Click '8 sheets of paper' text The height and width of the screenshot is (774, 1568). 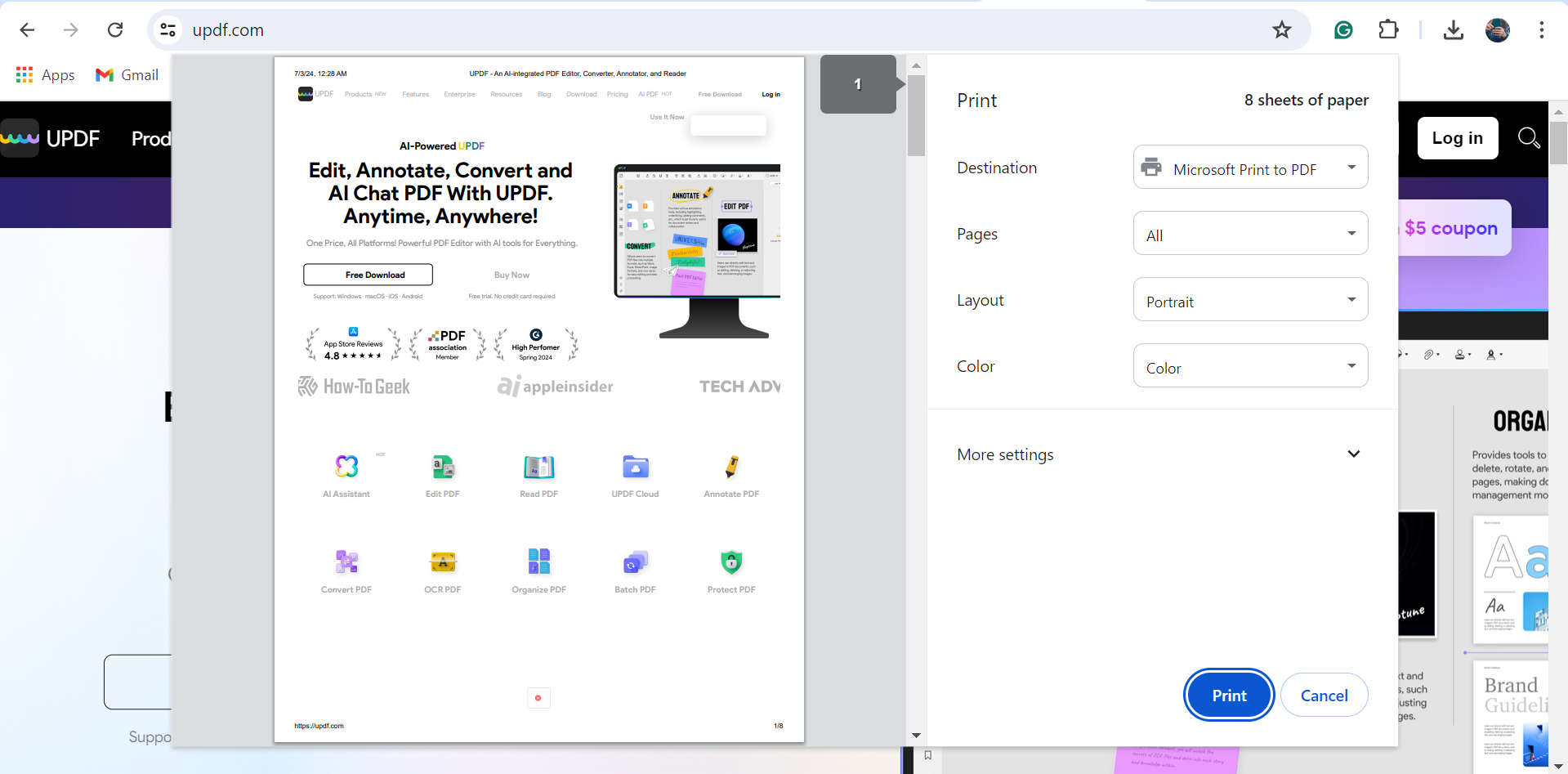point(1306,100)
